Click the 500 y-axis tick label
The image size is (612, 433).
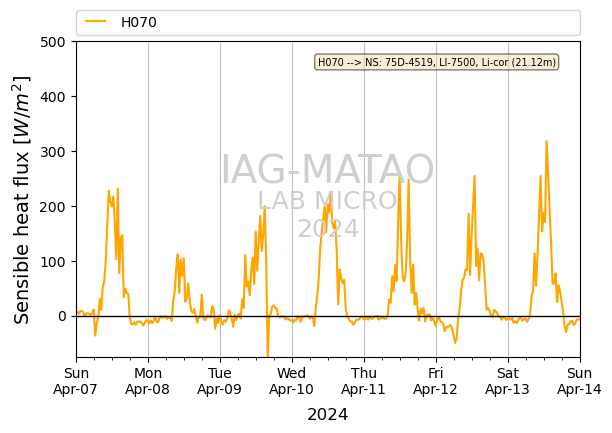(x=53, y=42)
